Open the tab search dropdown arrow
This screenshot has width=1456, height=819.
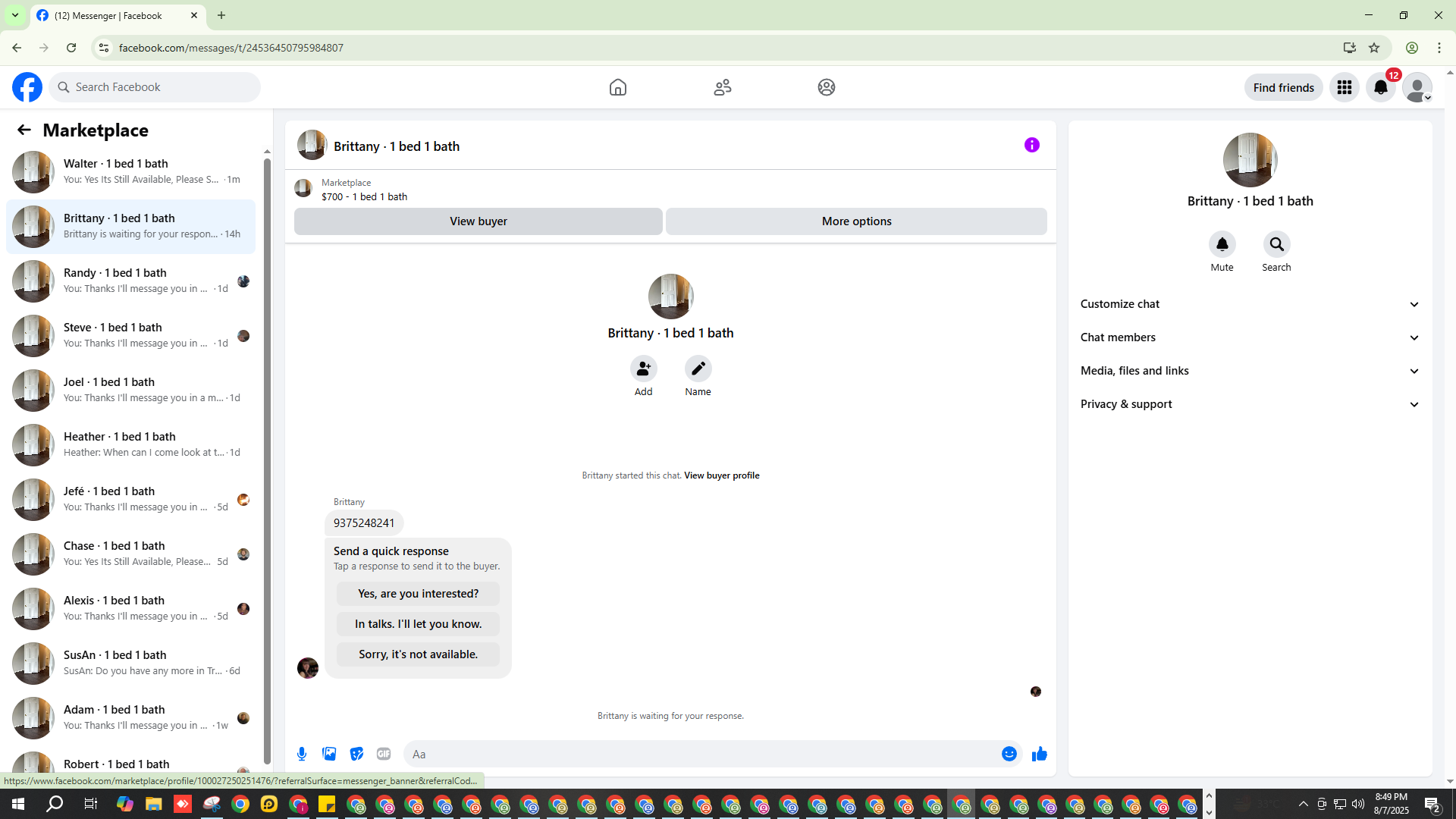tap(15, 15)
